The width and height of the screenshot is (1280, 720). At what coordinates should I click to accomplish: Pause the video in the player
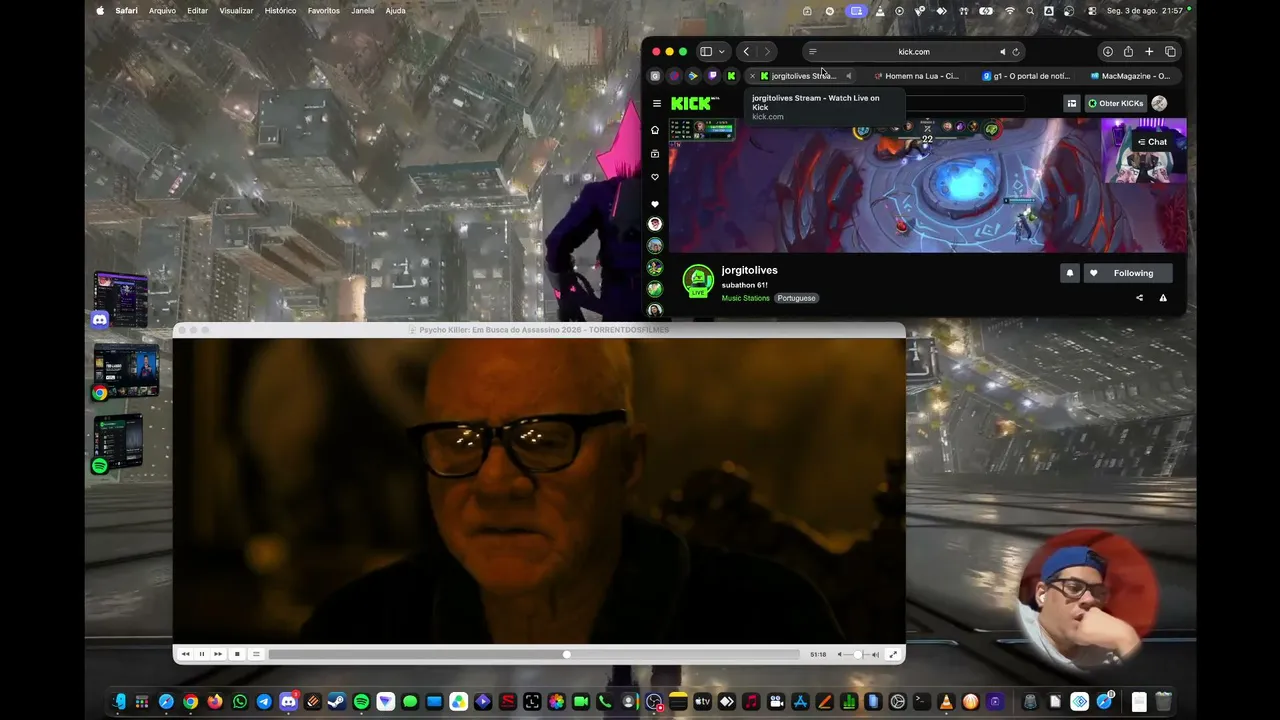tap(201, 654)
